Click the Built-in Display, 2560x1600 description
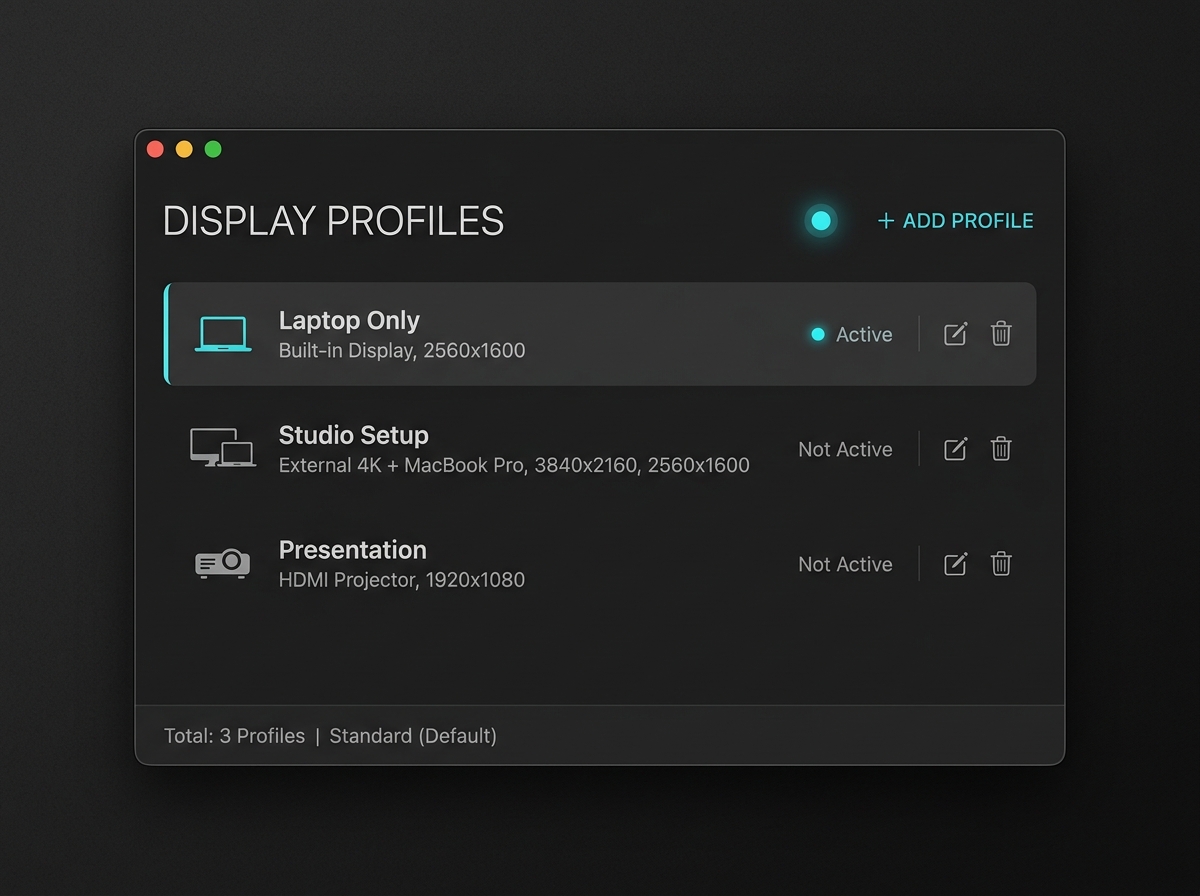 [x=402, y=351]
